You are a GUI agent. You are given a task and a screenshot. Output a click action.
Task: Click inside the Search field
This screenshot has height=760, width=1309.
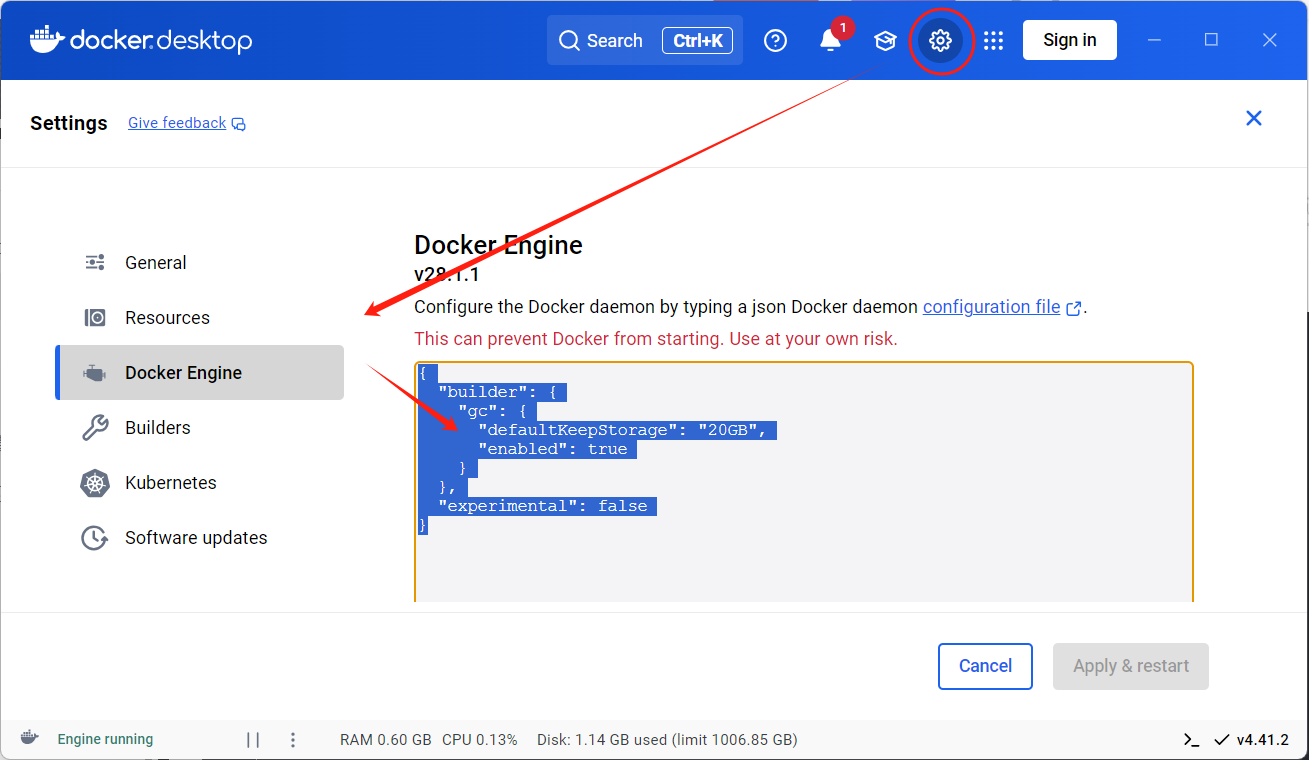coord(645,41)
